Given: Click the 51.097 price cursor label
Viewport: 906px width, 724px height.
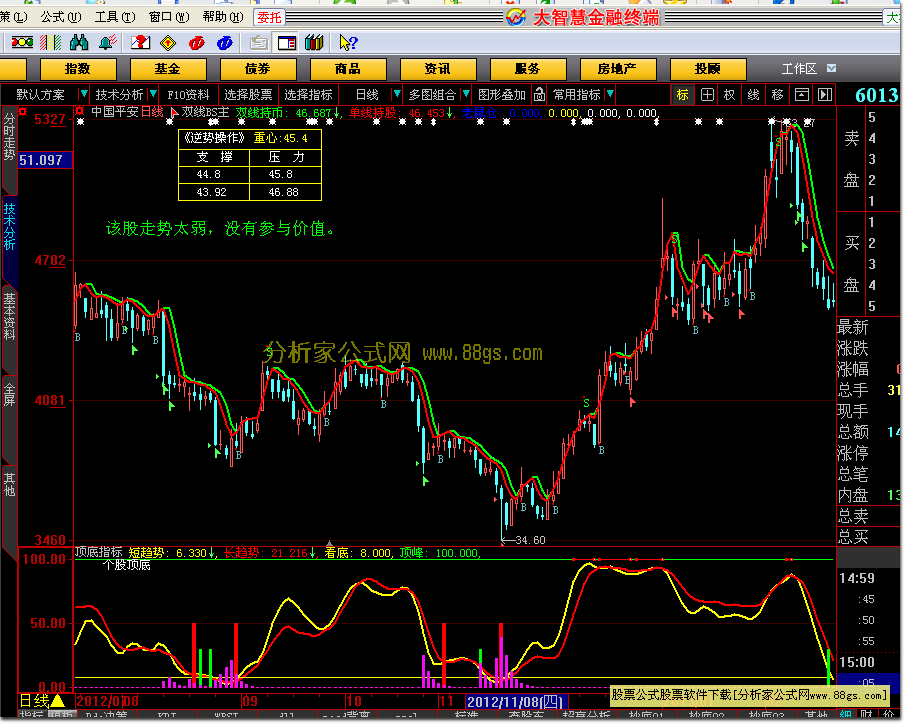Looking at the screenshot, I should [45, 160].
